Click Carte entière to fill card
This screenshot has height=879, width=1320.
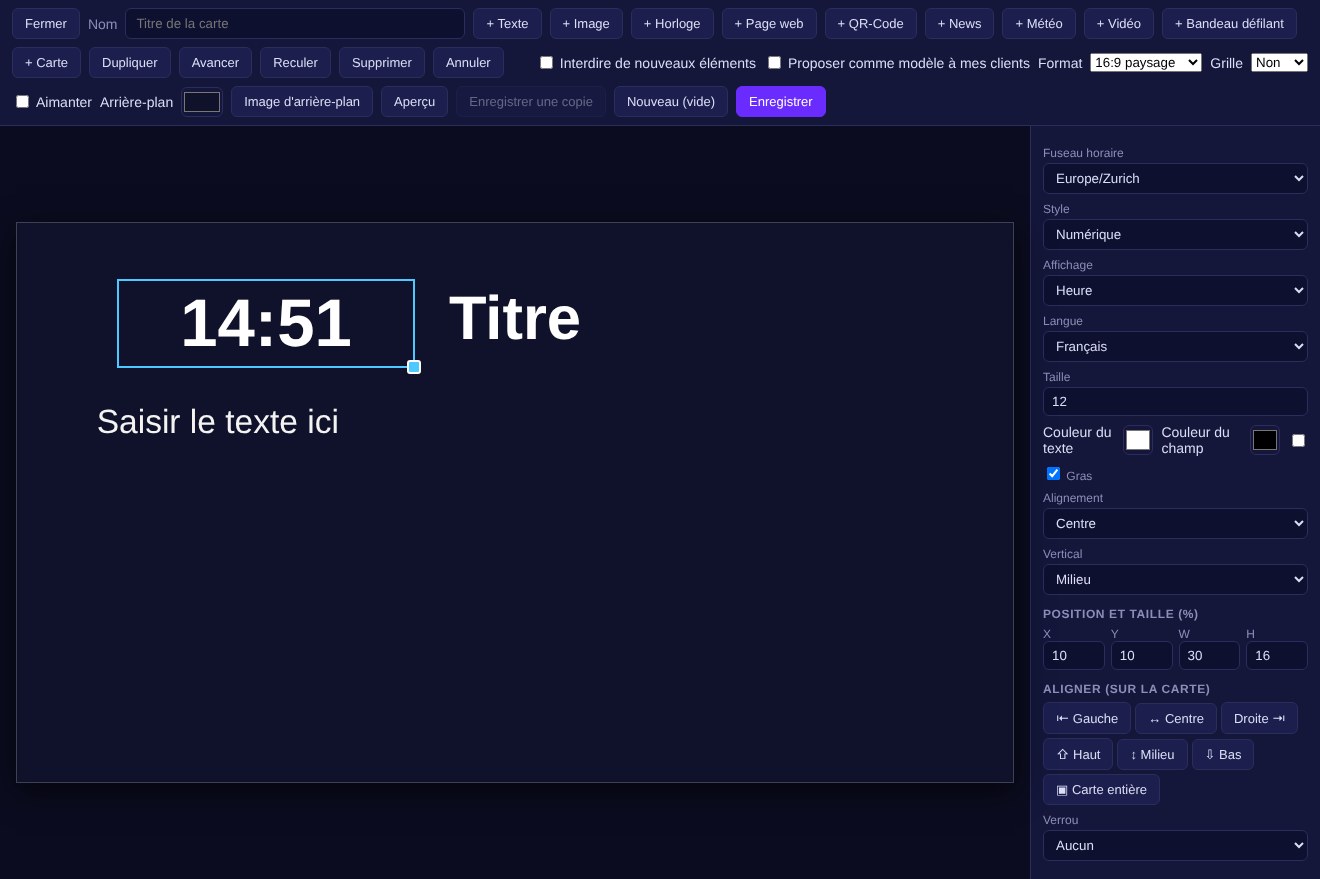tap(1101, 789)
